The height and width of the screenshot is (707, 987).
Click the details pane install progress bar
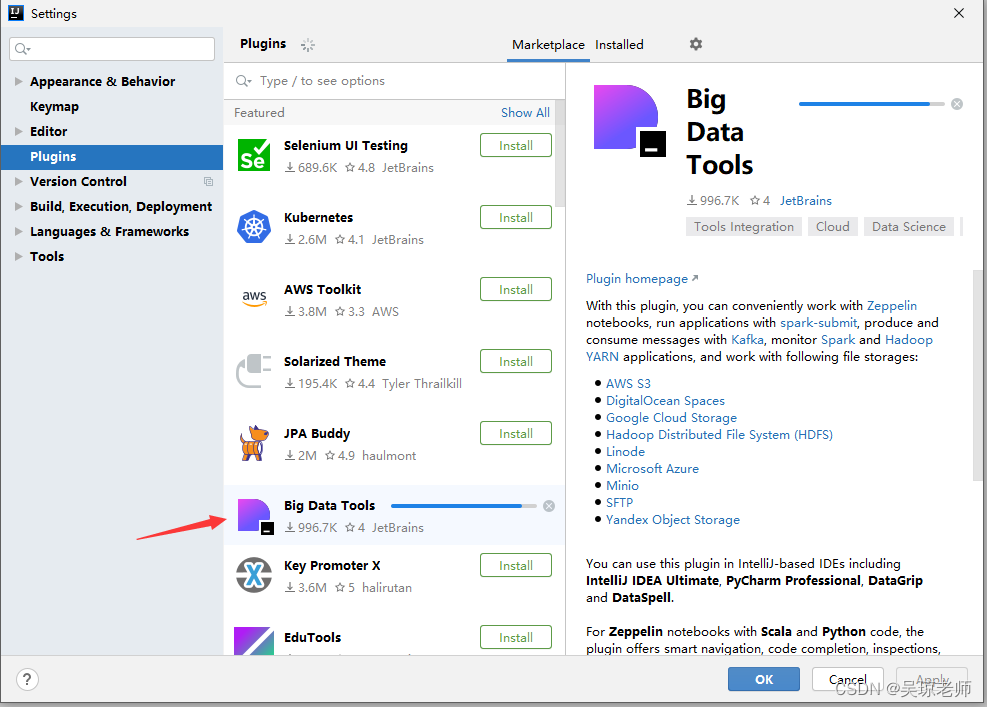pyautogui.click(x=872, y=104)
